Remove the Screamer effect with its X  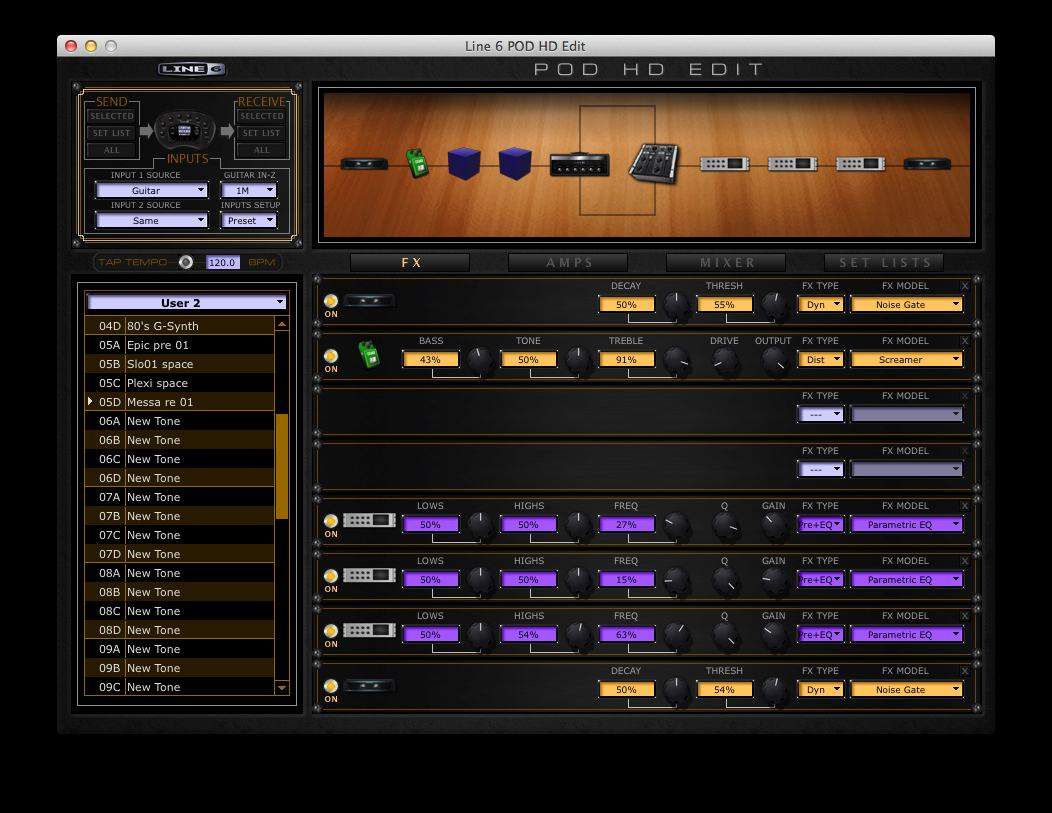point(965,341)
